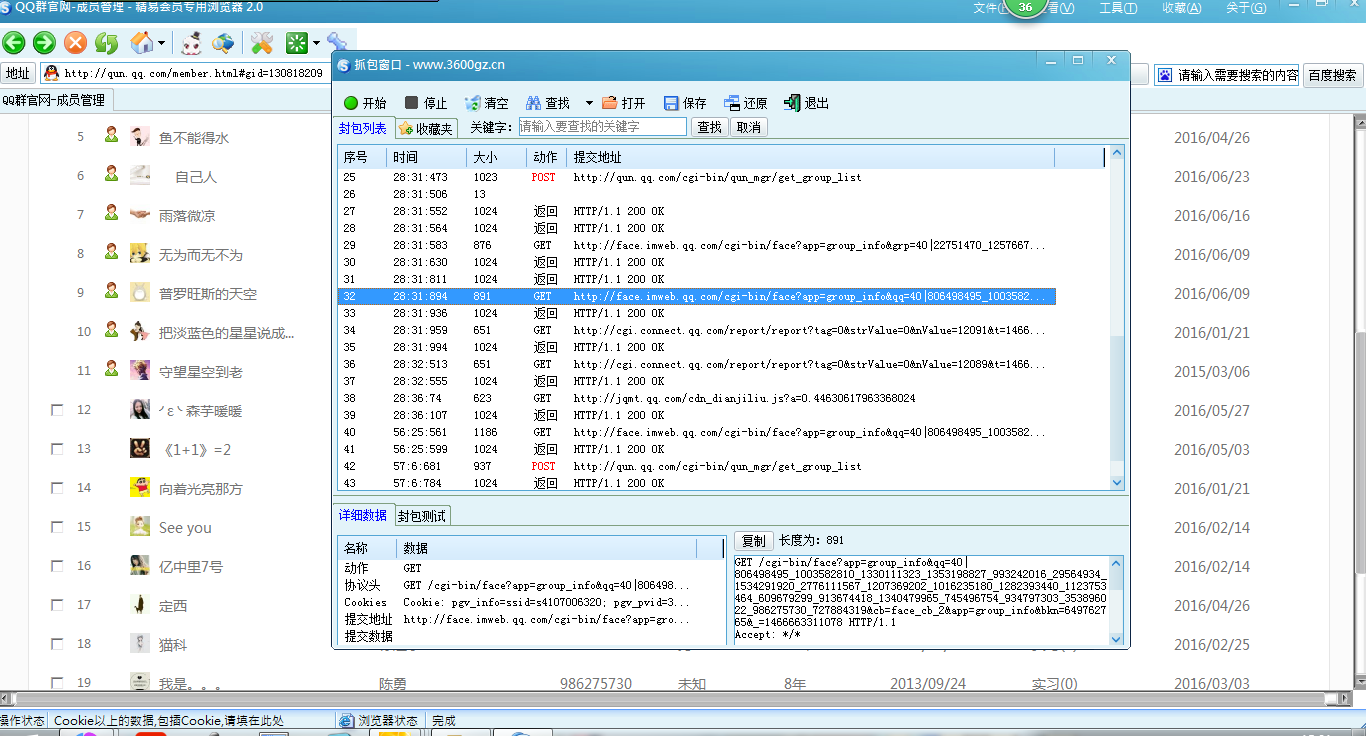The image size is (1366, 736).
Task: Go back using the green back arrow
Action: [13, 43]
